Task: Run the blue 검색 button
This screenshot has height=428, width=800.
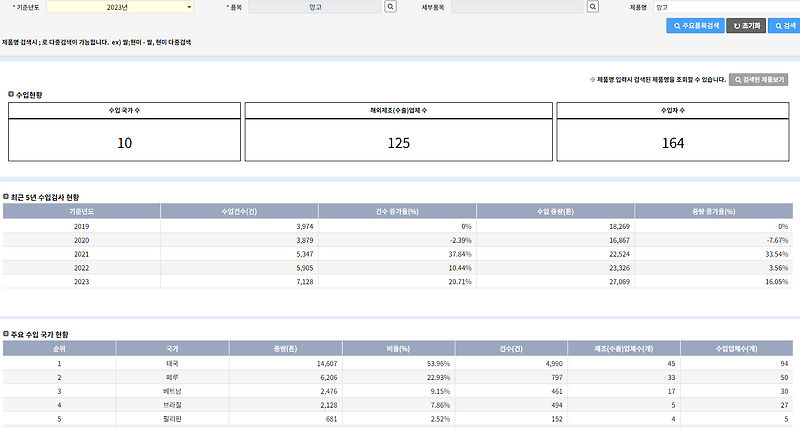Action: coord(784,26)
